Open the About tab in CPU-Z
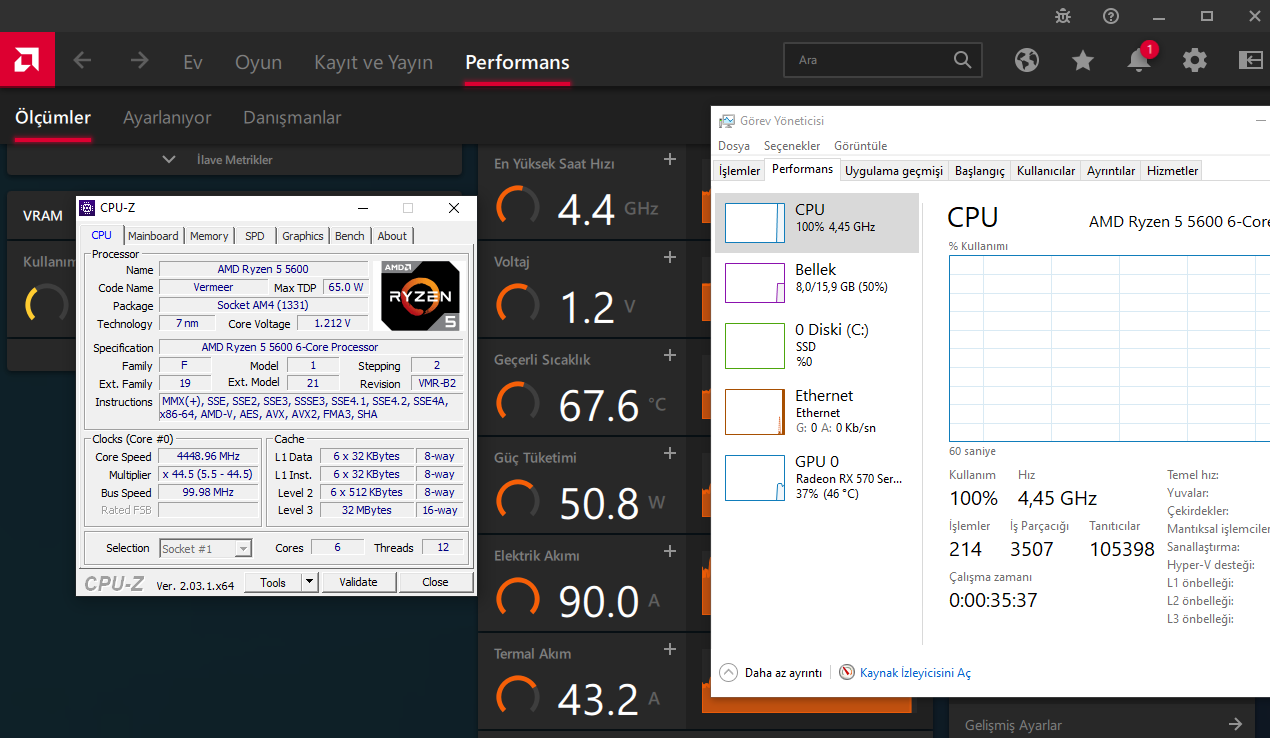 pos(392,236)
